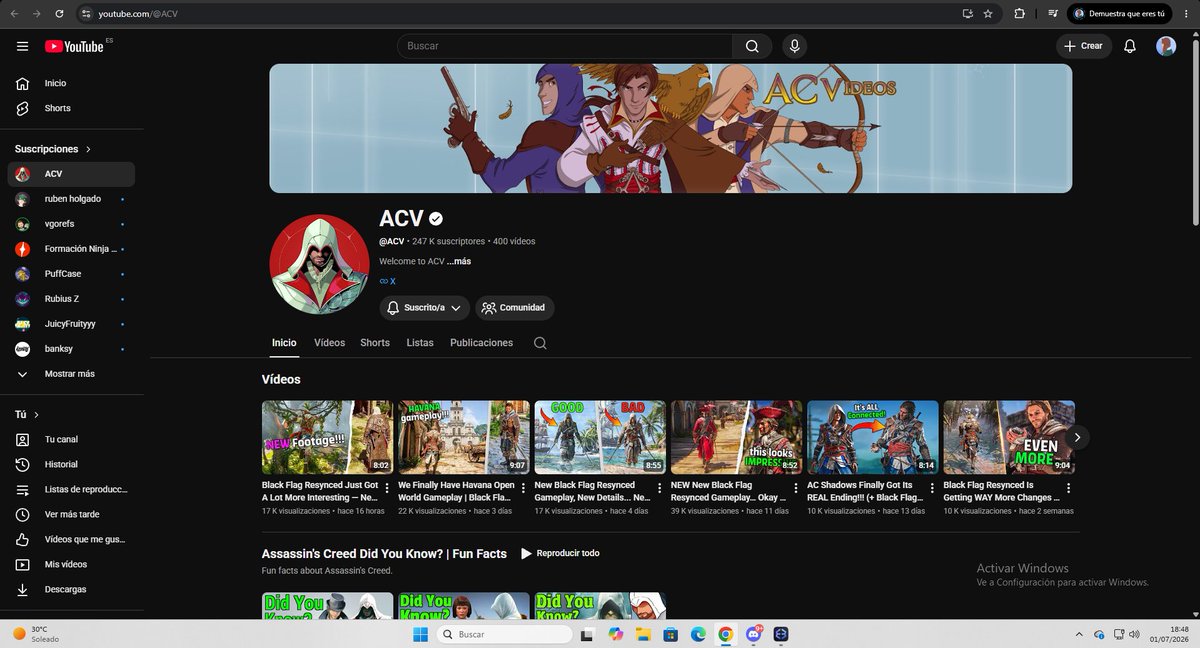Play 'NEW New Black Flag Resynced Gameplay' thumbnail
Viewport: 1200px width, 648px height.
tap(736, 437)
